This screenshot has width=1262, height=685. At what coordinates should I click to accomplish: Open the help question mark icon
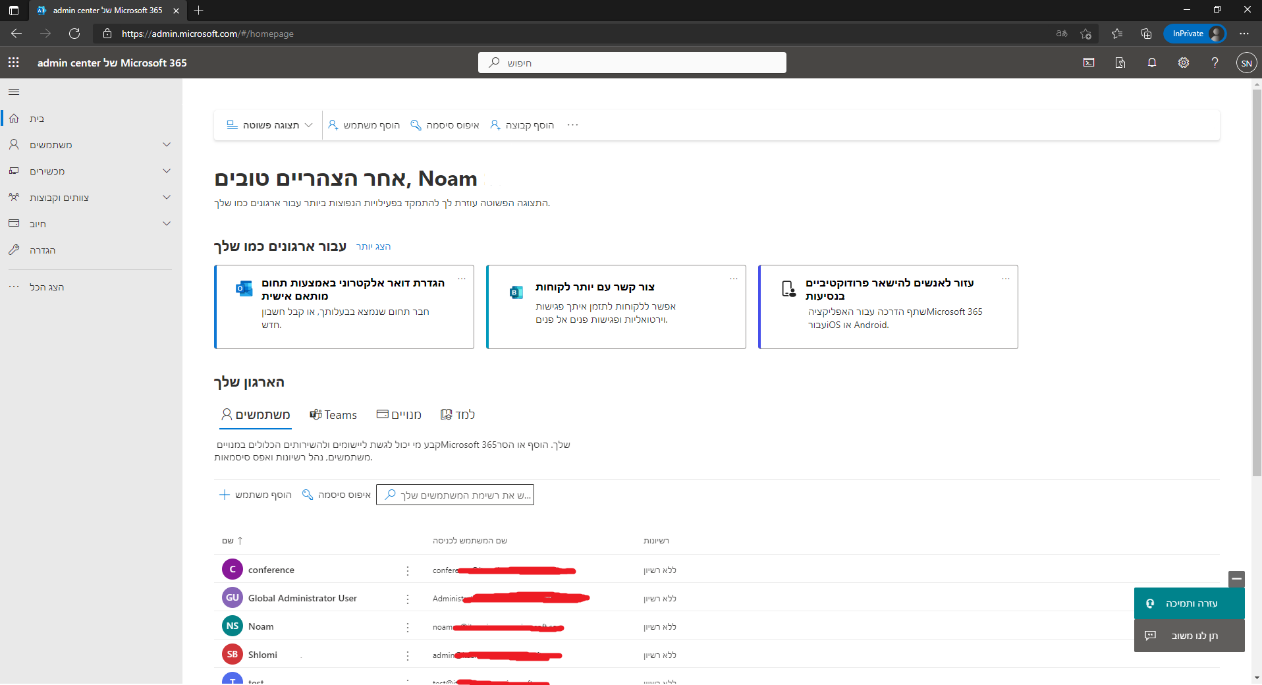click(1215, 63)
